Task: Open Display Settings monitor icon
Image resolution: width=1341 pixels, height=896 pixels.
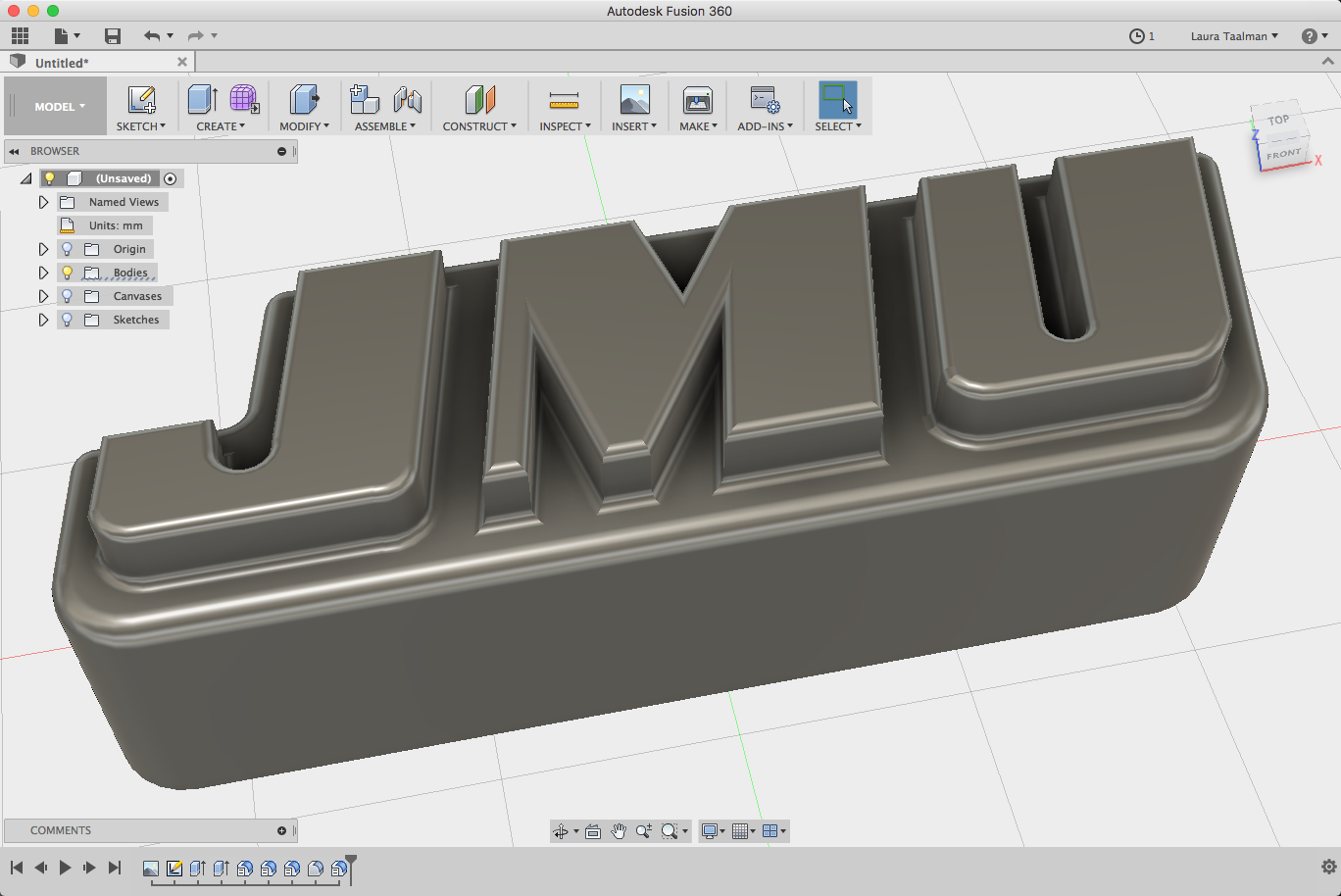Action: (x=710, y=831)
